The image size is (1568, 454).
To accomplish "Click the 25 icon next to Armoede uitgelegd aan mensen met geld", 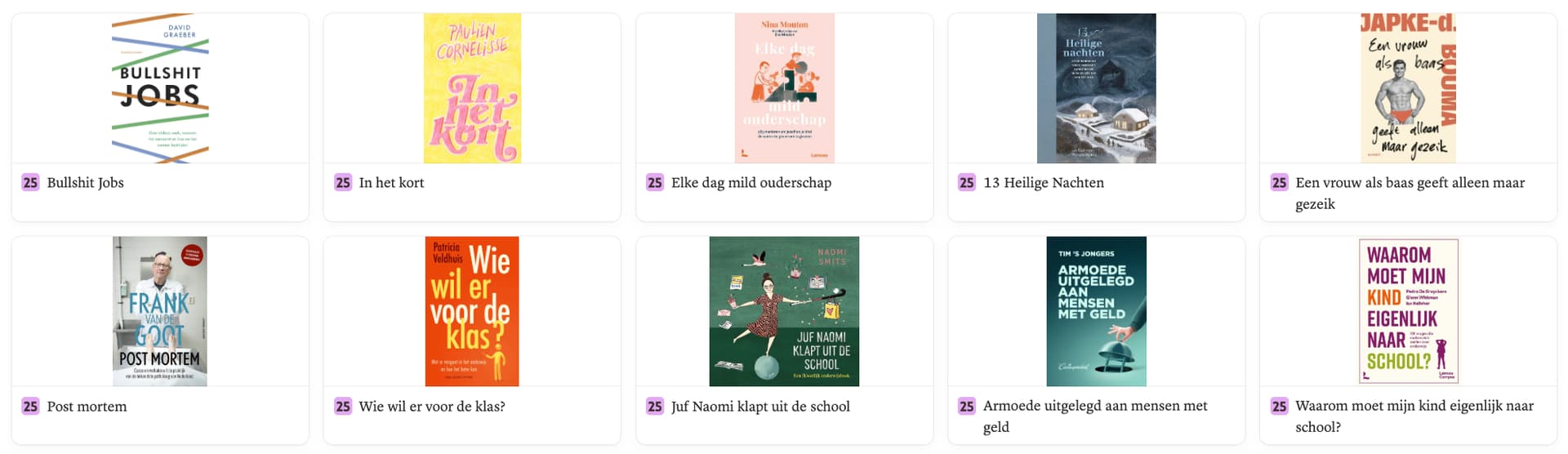I will point(967,407).
